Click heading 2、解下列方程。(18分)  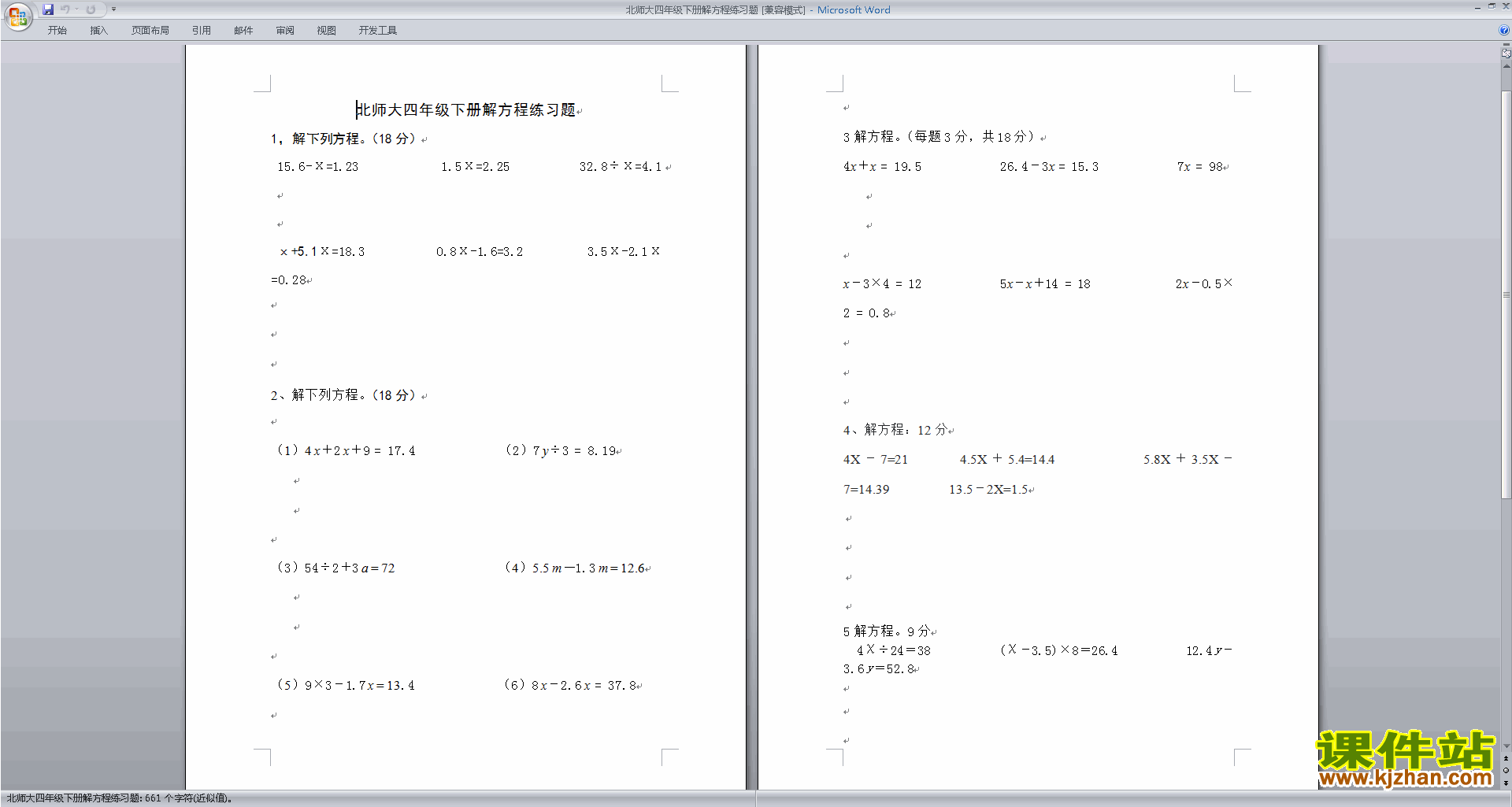(343, 395)
